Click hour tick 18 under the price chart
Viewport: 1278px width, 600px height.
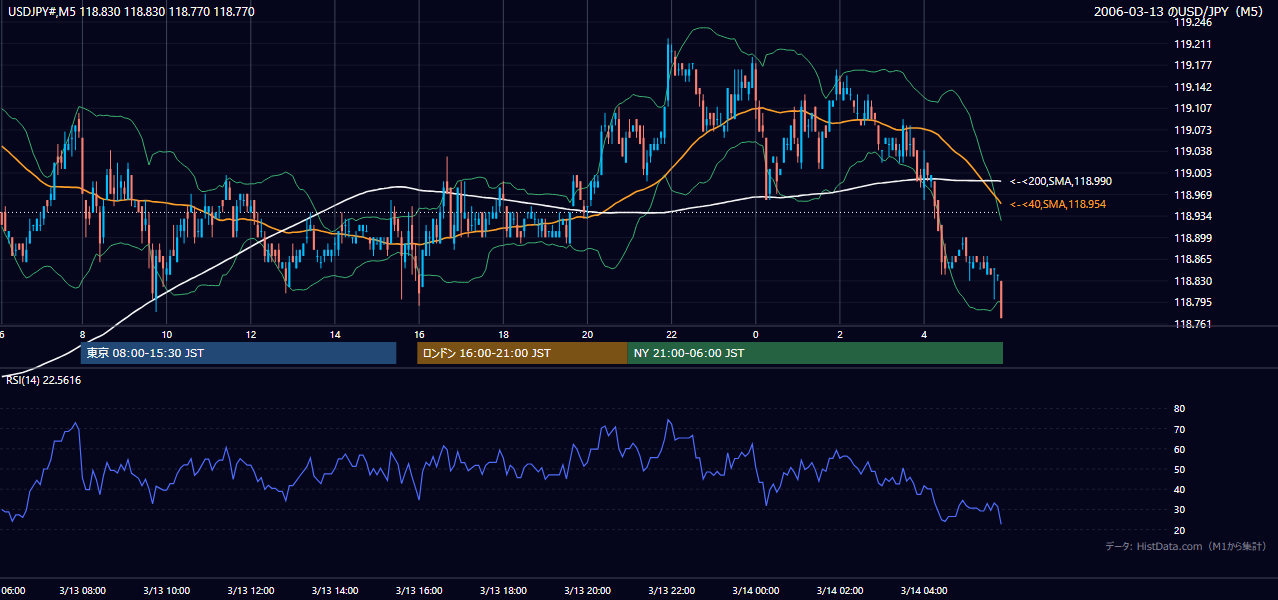[x=503, y=334]
